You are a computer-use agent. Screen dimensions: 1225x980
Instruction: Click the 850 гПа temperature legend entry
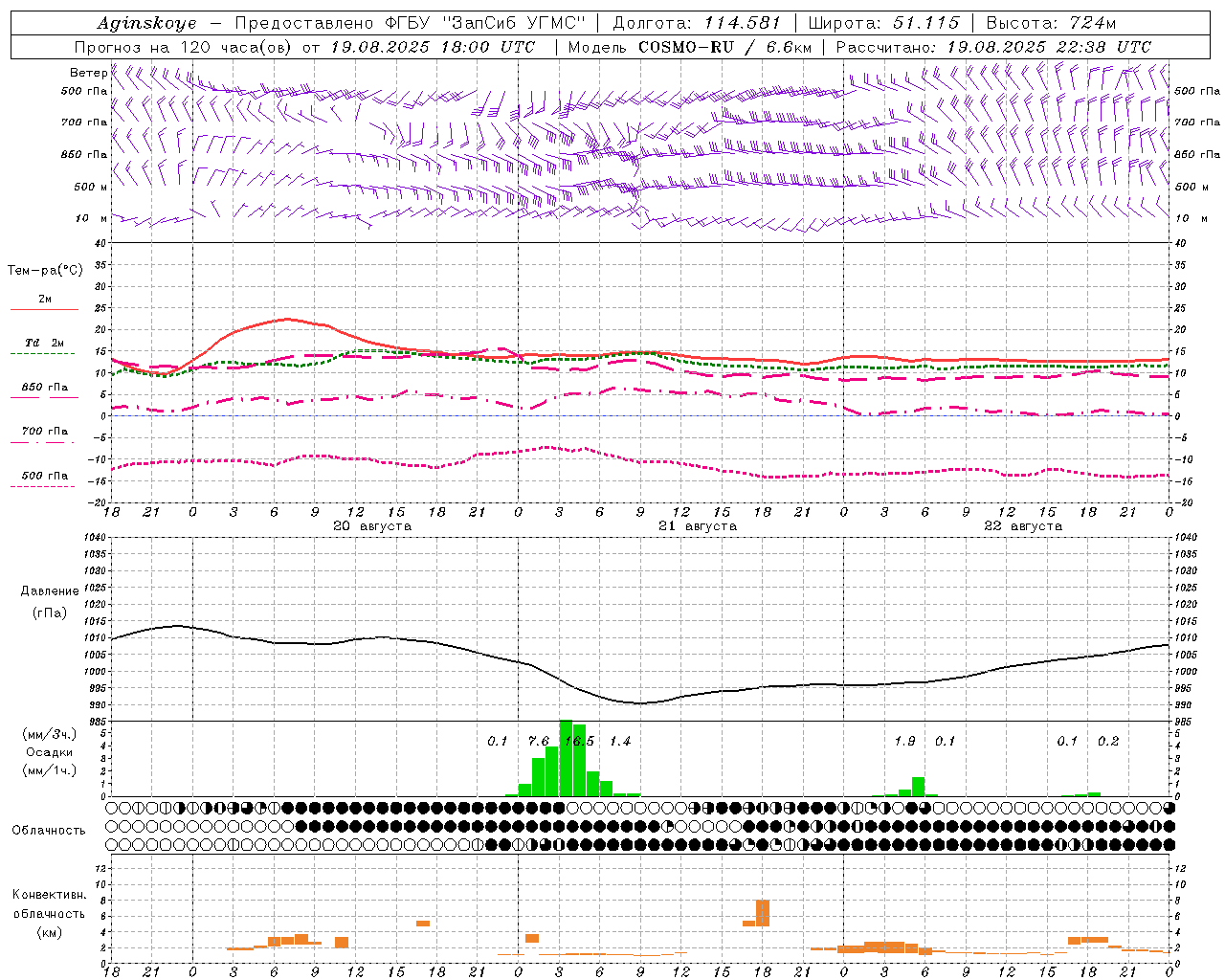45,388
